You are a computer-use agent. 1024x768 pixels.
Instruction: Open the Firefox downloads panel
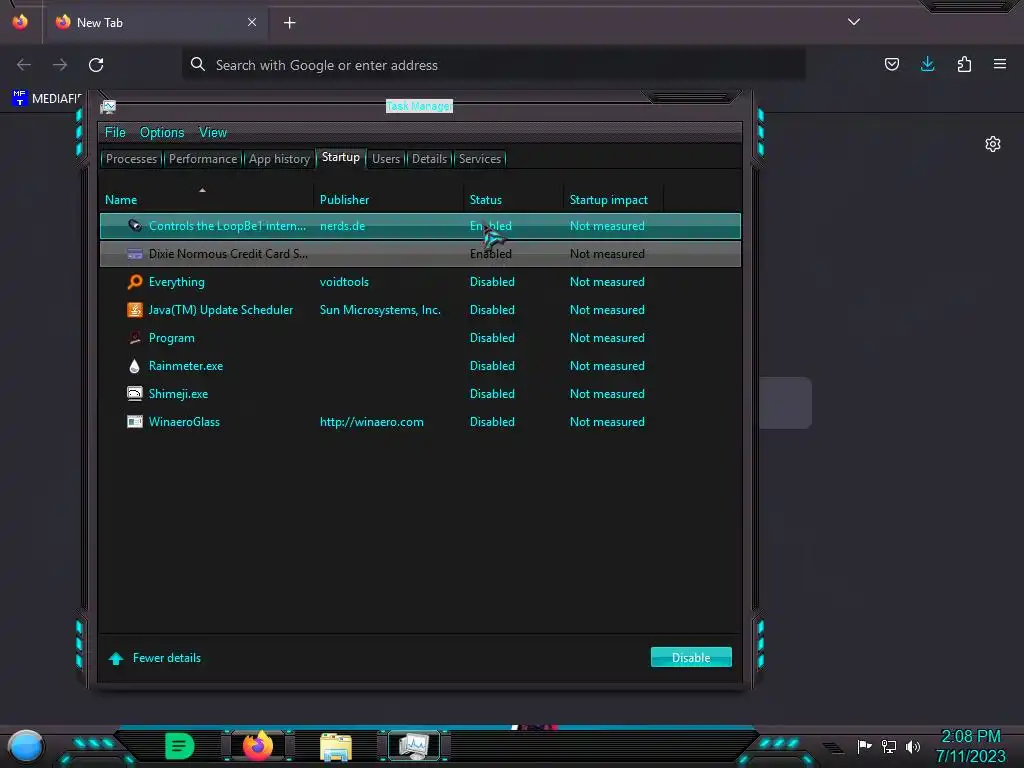click(x=927, y=64)
